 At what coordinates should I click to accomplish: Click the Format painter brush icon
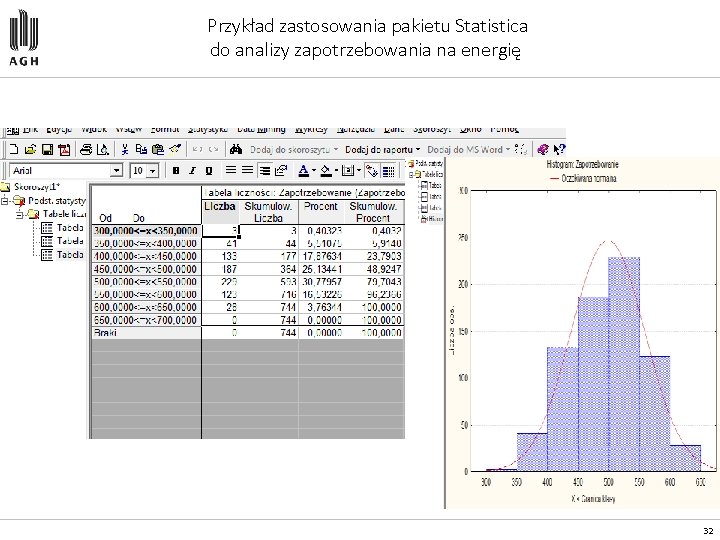pyautogui.click(x=175, y=149)
